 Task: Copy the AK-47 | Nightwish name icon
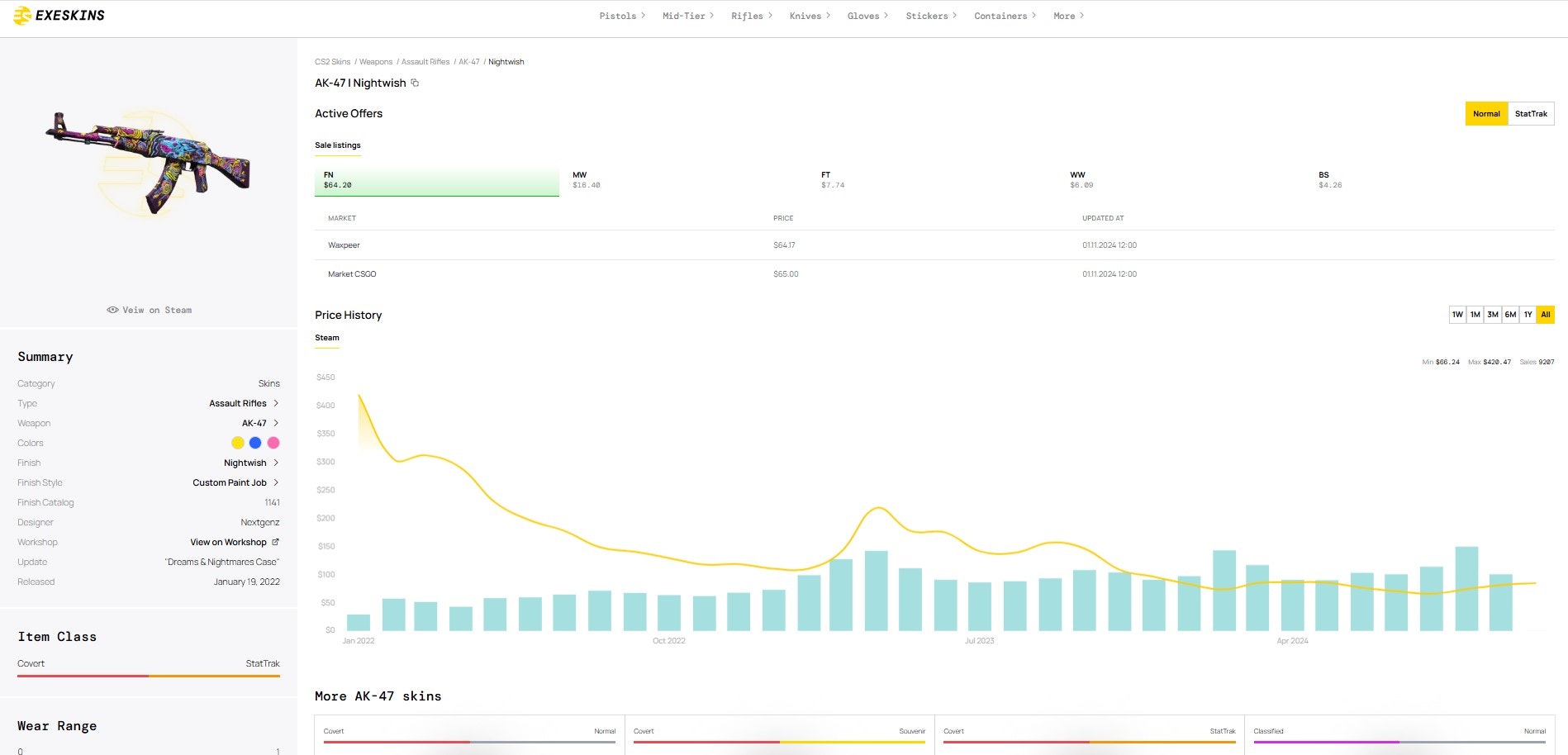coord(415,83)
